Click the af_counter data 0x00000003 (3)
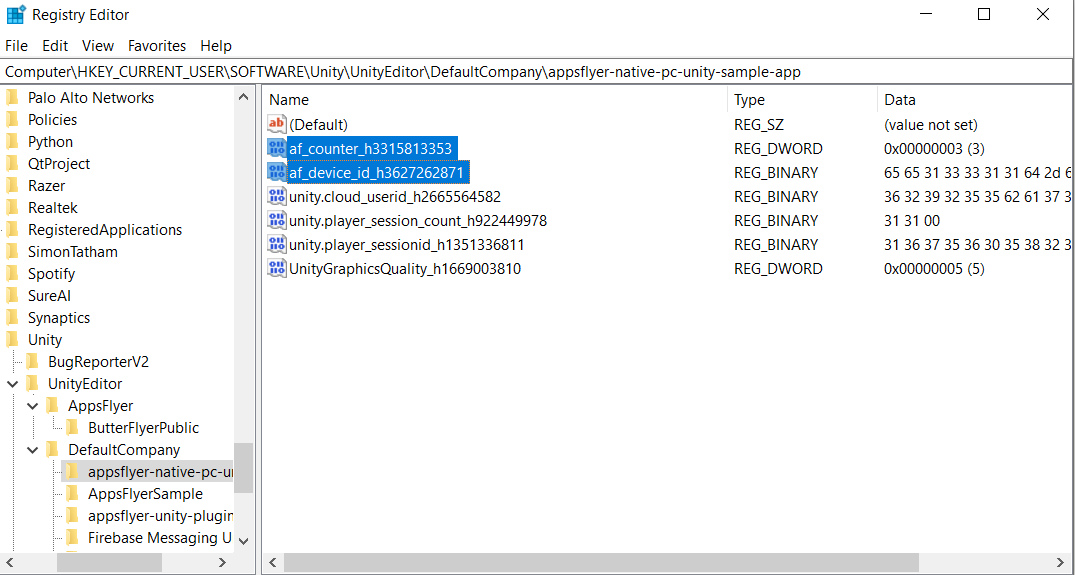The height and width of the screenshot is (575, 1075). [934, 149]
